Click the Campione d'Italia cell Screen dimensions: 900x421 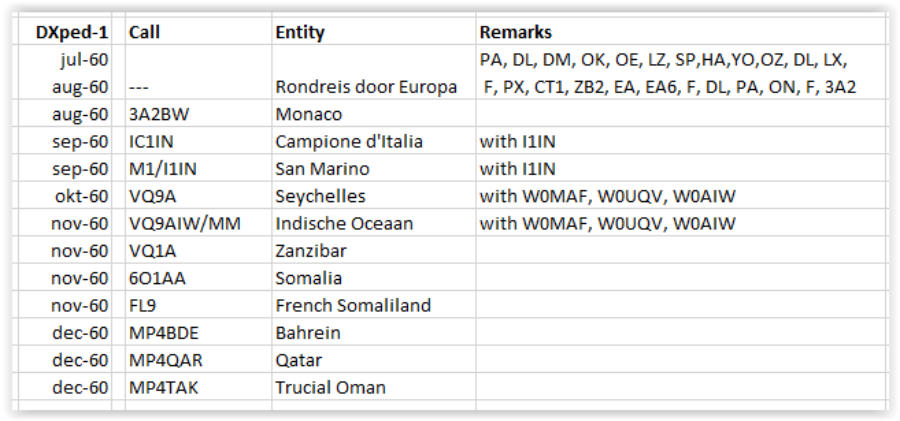(349, 142)
